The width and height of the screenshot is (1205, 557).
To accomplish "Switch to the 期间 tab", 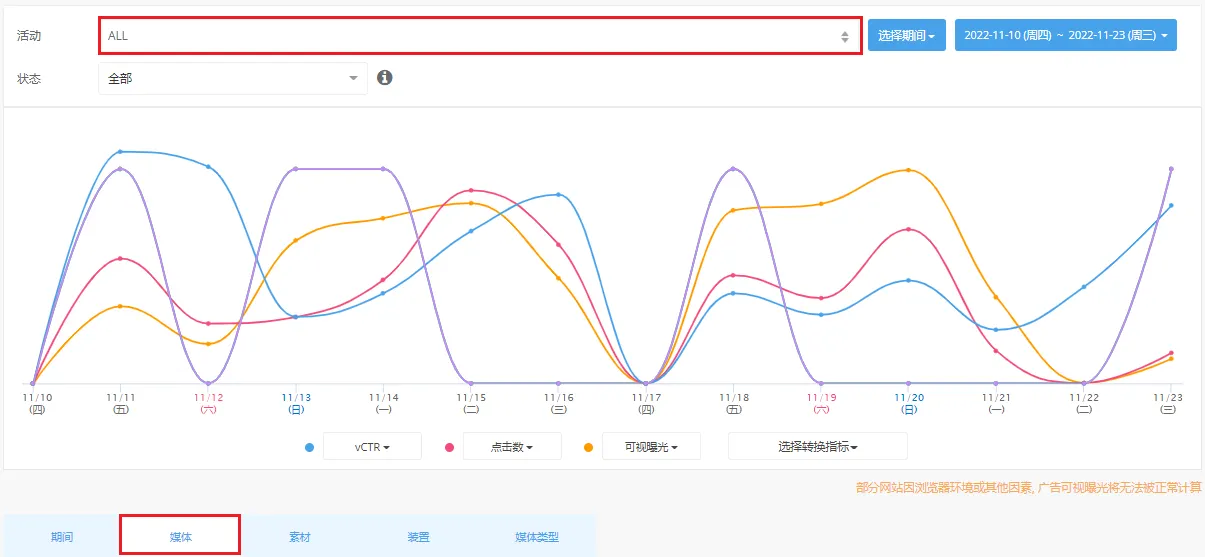I will 62,537.
